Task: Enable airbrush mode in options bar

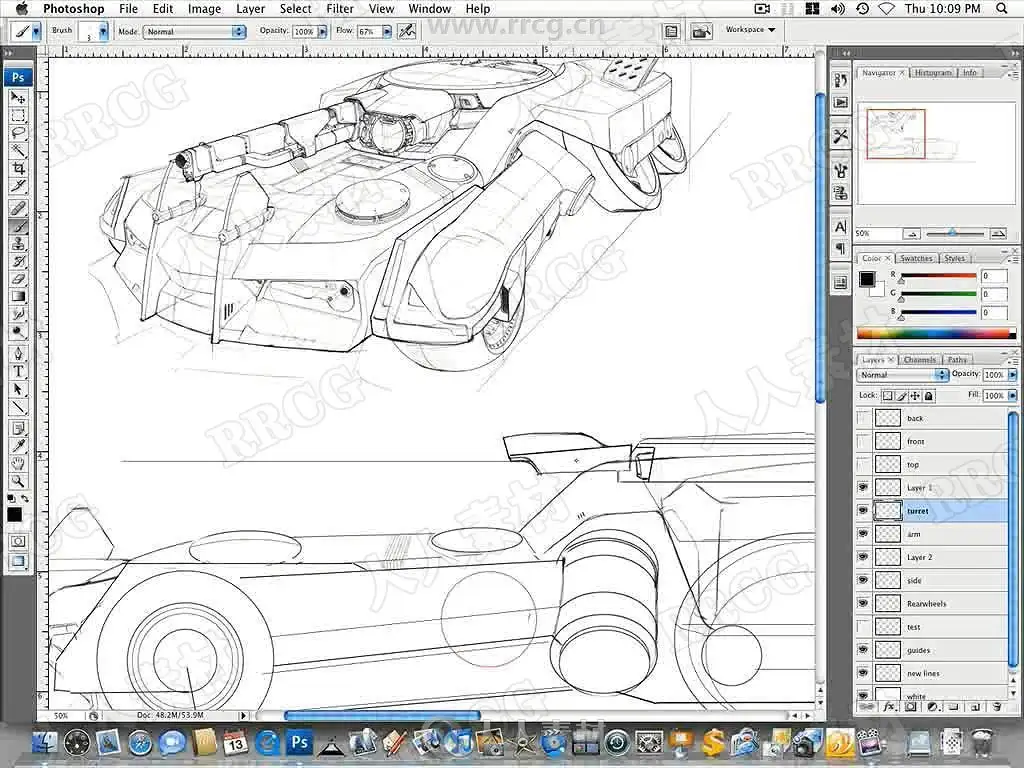Action: point(406,31)
